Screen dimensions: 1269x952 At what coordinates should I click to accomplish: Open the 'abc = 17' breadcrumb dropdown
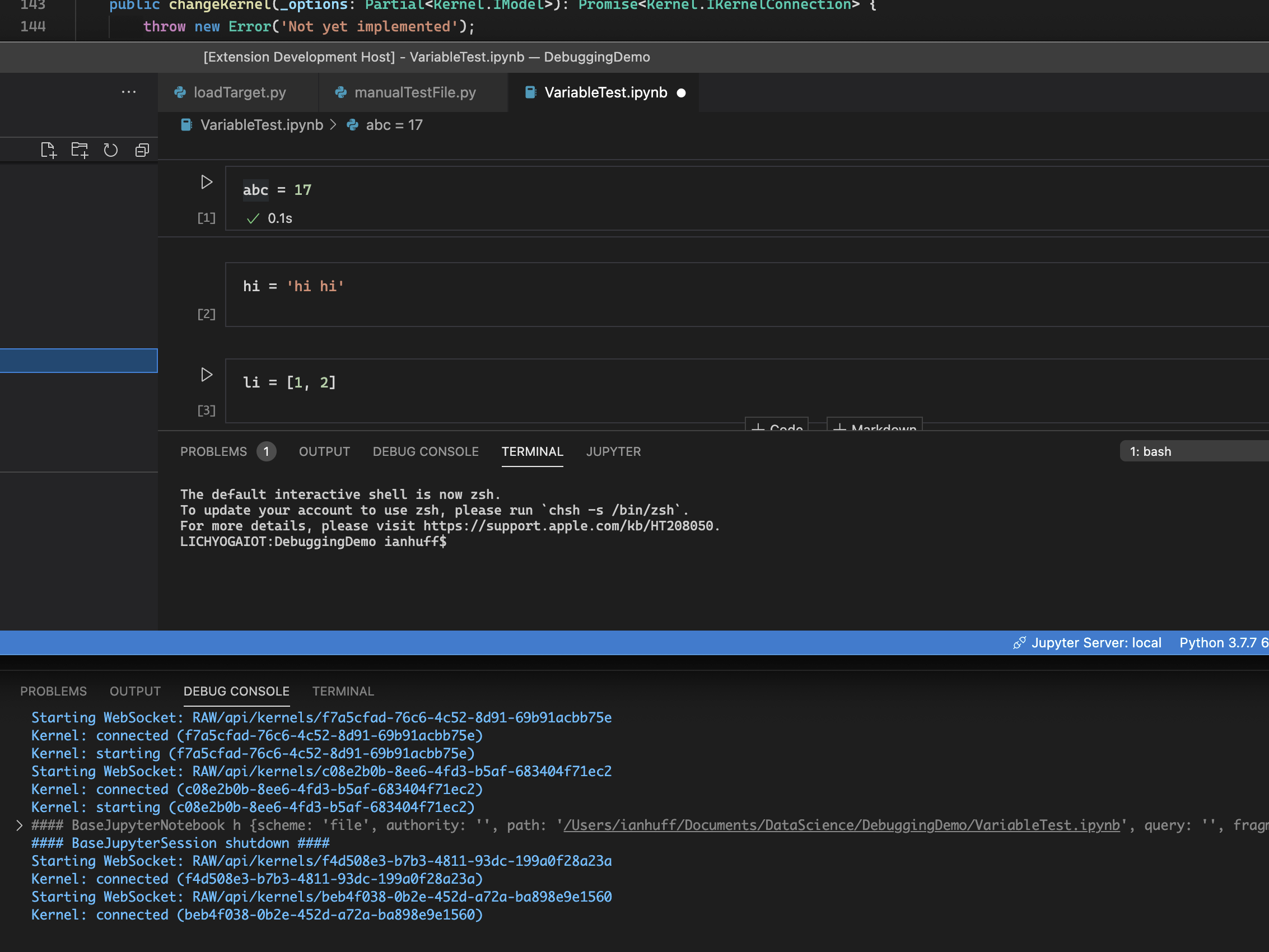point(394,124)
